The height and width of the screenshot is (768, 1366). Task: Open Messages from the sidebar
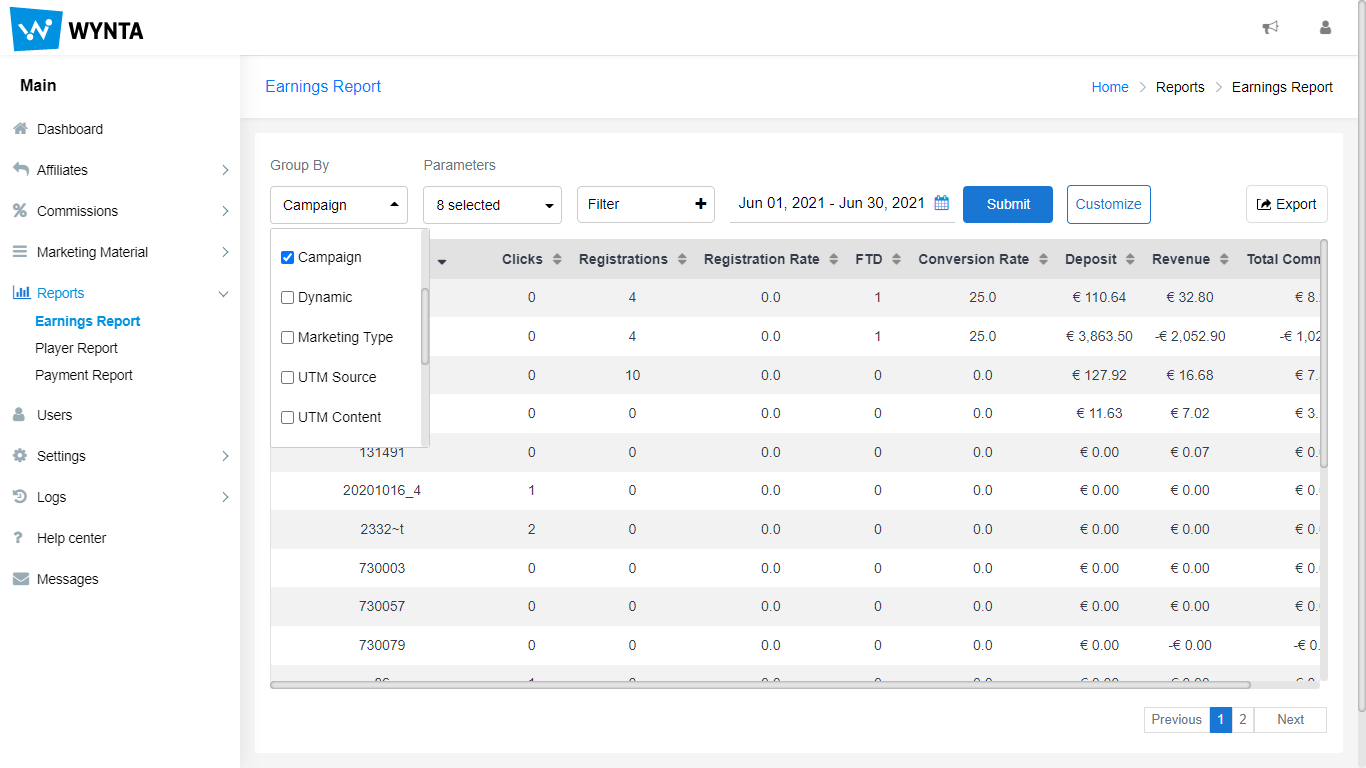point(67,579)
